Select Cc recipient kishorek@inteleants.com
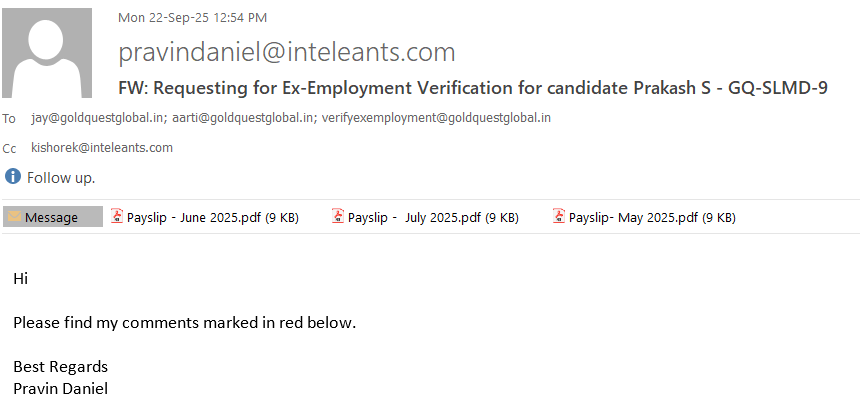860x406 pixels. tap(102, 147)
